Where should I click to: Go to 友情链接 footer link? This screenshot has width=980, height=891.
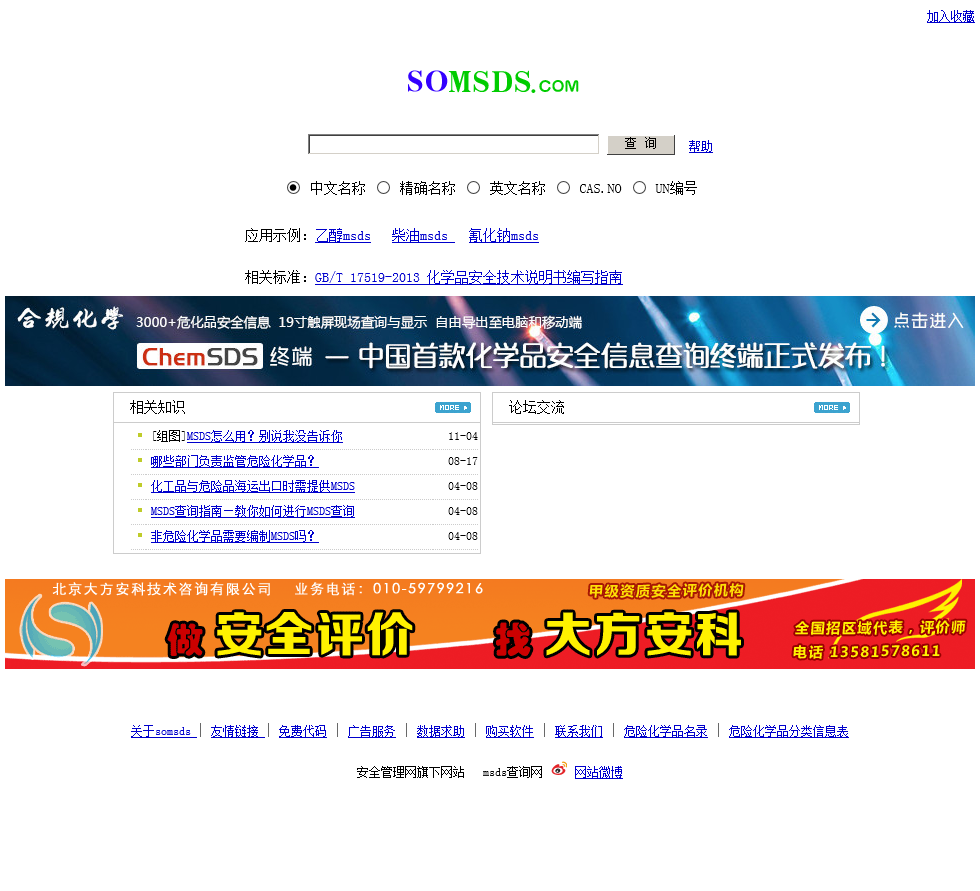pos(238,731)
